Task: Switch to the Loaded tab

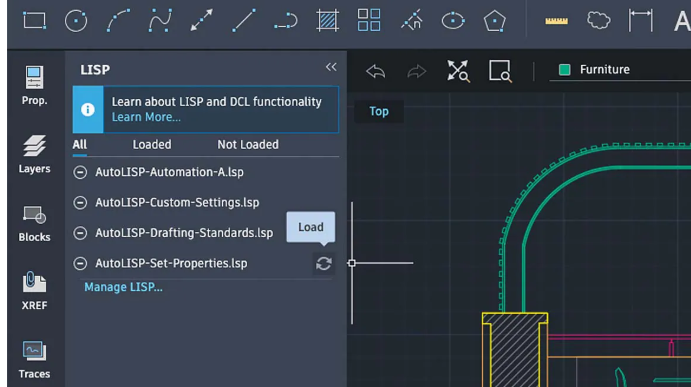Action: pos(152,145)
